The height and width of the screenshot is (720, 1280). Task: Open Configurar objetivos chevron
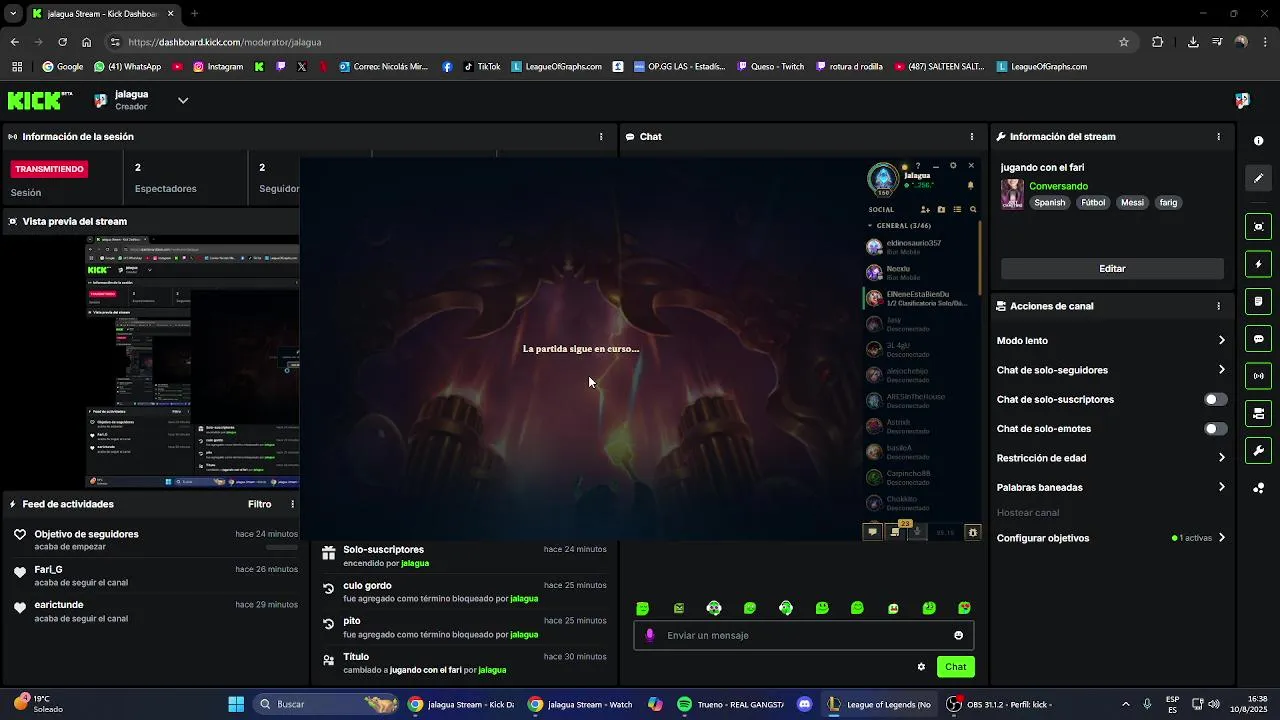pyautogui.click(x=1221, y=538)
